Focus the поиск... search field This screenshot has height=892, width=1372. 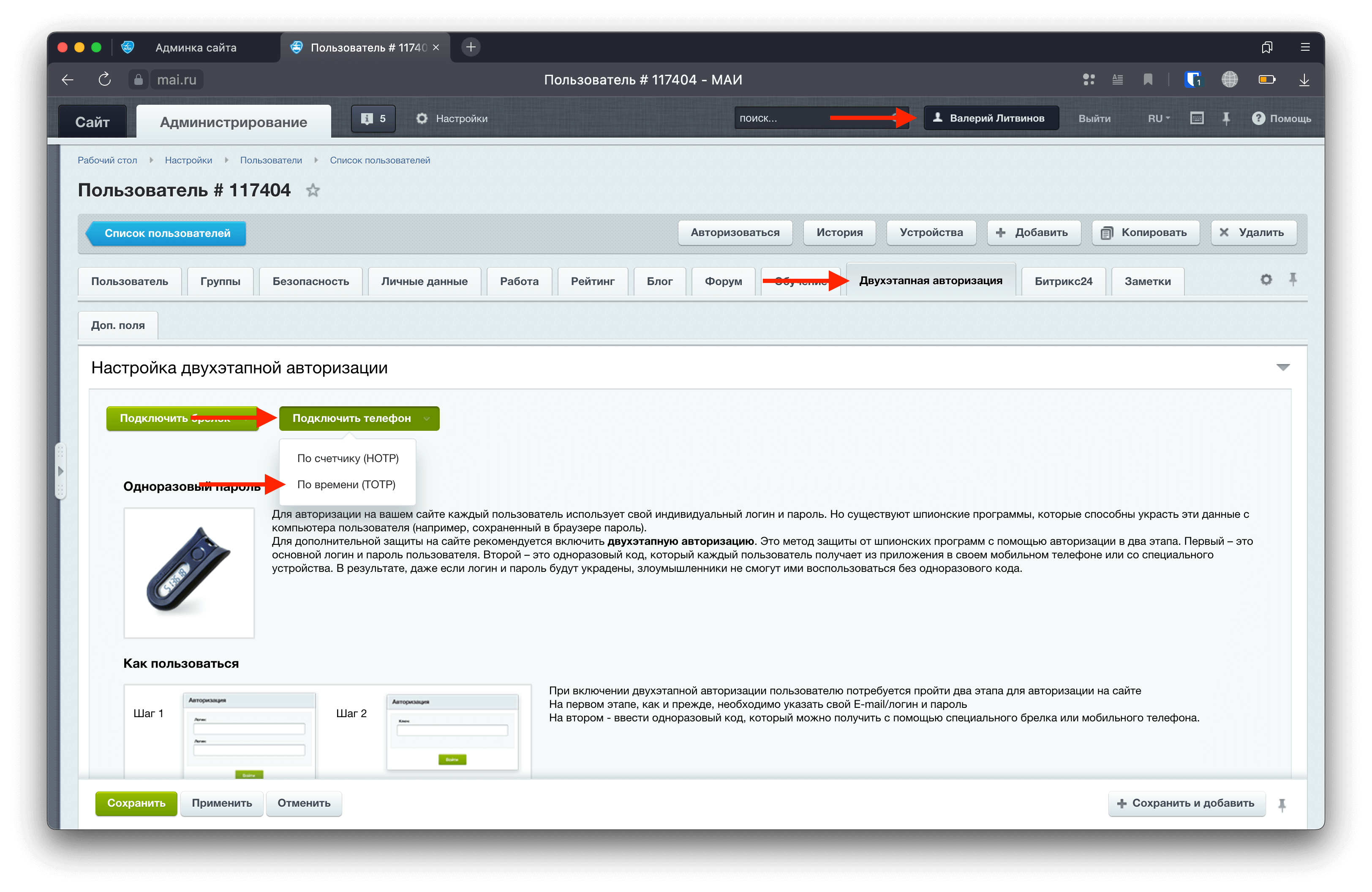click(x=822, y=119)
